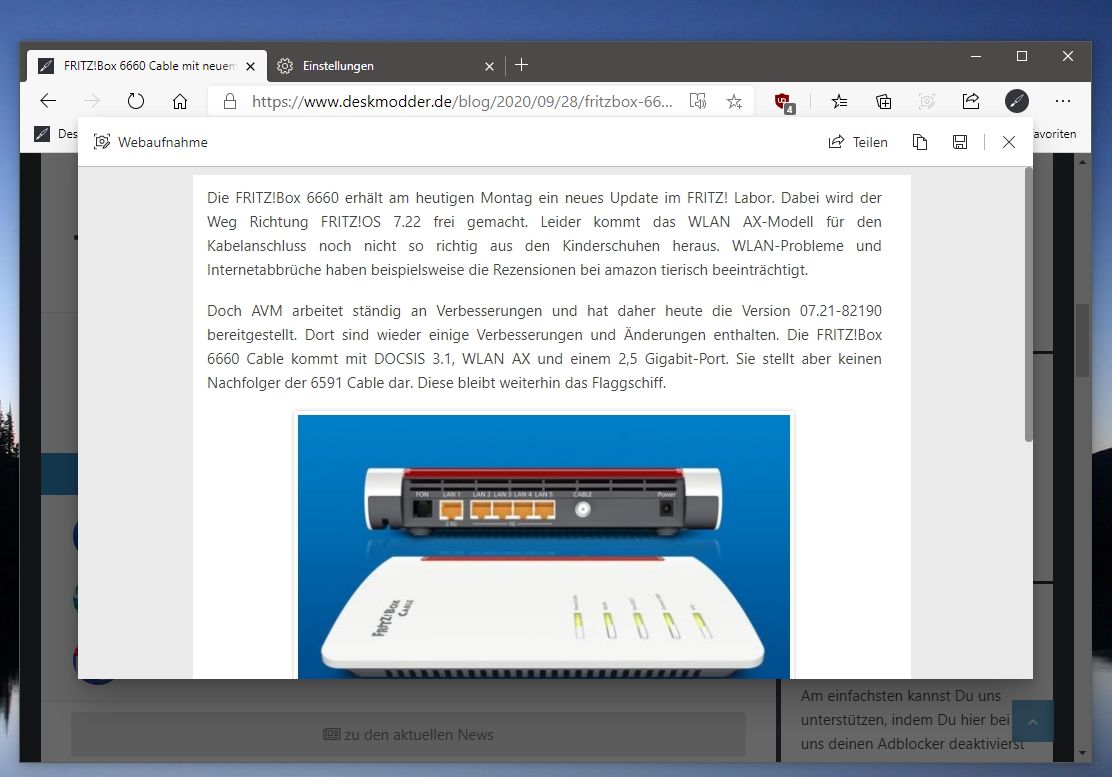
Task: Click the text 'DOCSIS 3.1' in the article
Action: point(414,359)
